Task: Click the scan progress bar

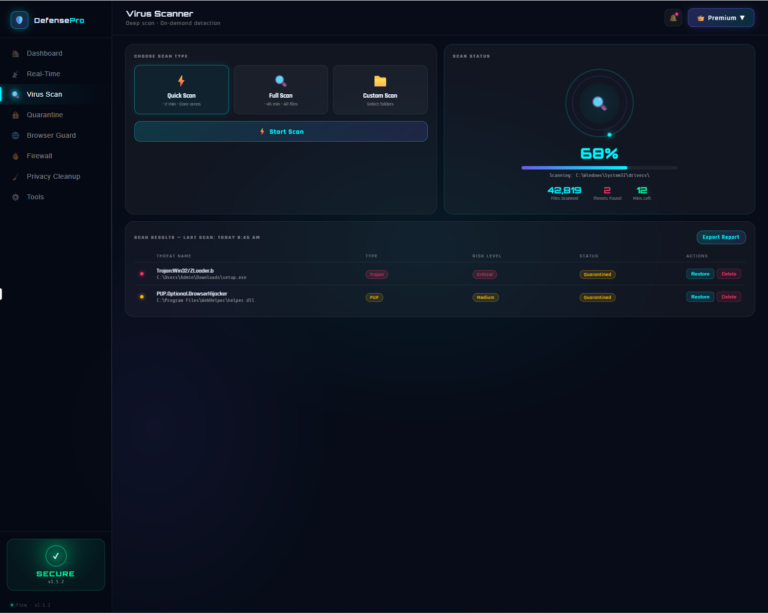Action: tap(599, 168)
